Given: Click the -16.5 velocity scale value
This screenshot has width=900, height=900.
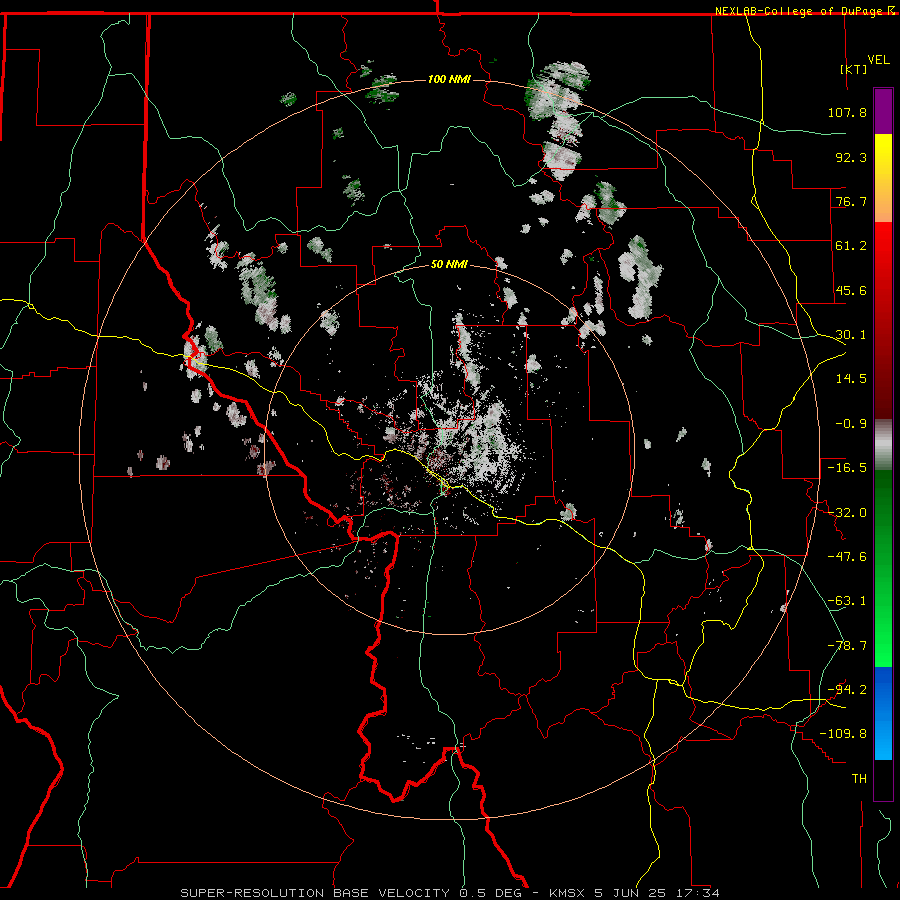Looking at the screenshot, I should point(847,468).
